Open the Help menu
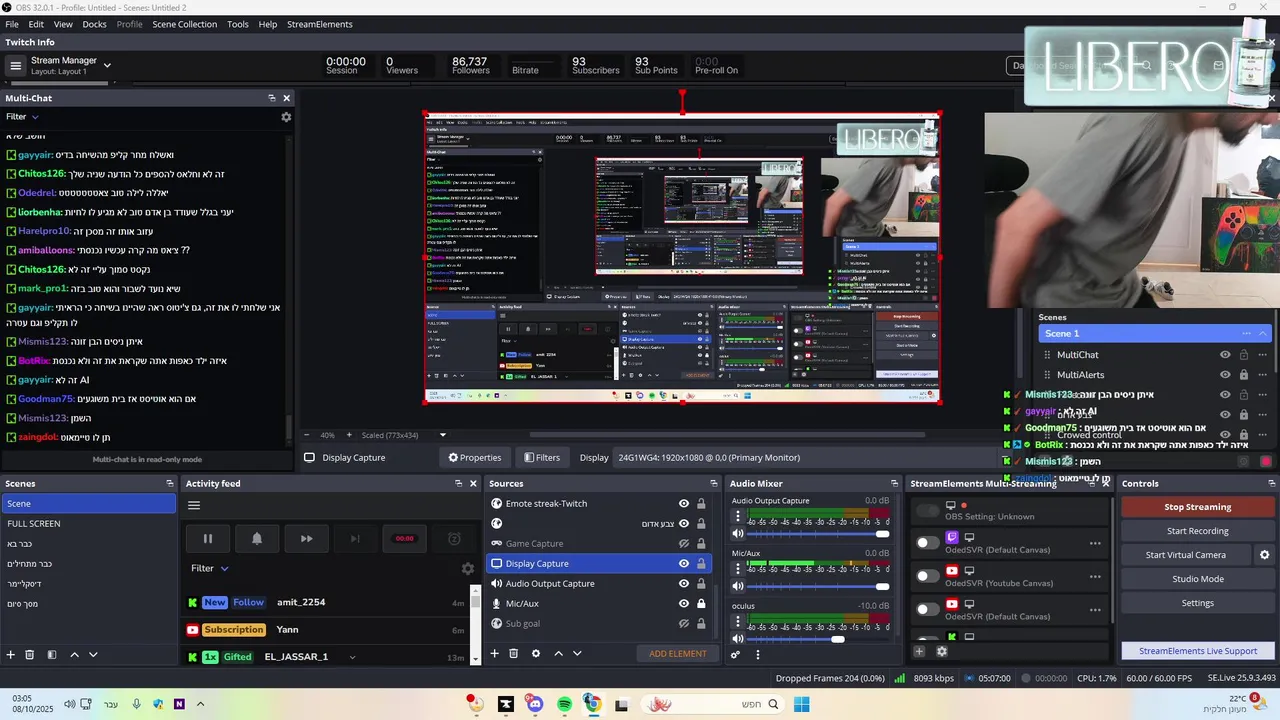This screenshot has height=720, width=1280. pos(268,24)
